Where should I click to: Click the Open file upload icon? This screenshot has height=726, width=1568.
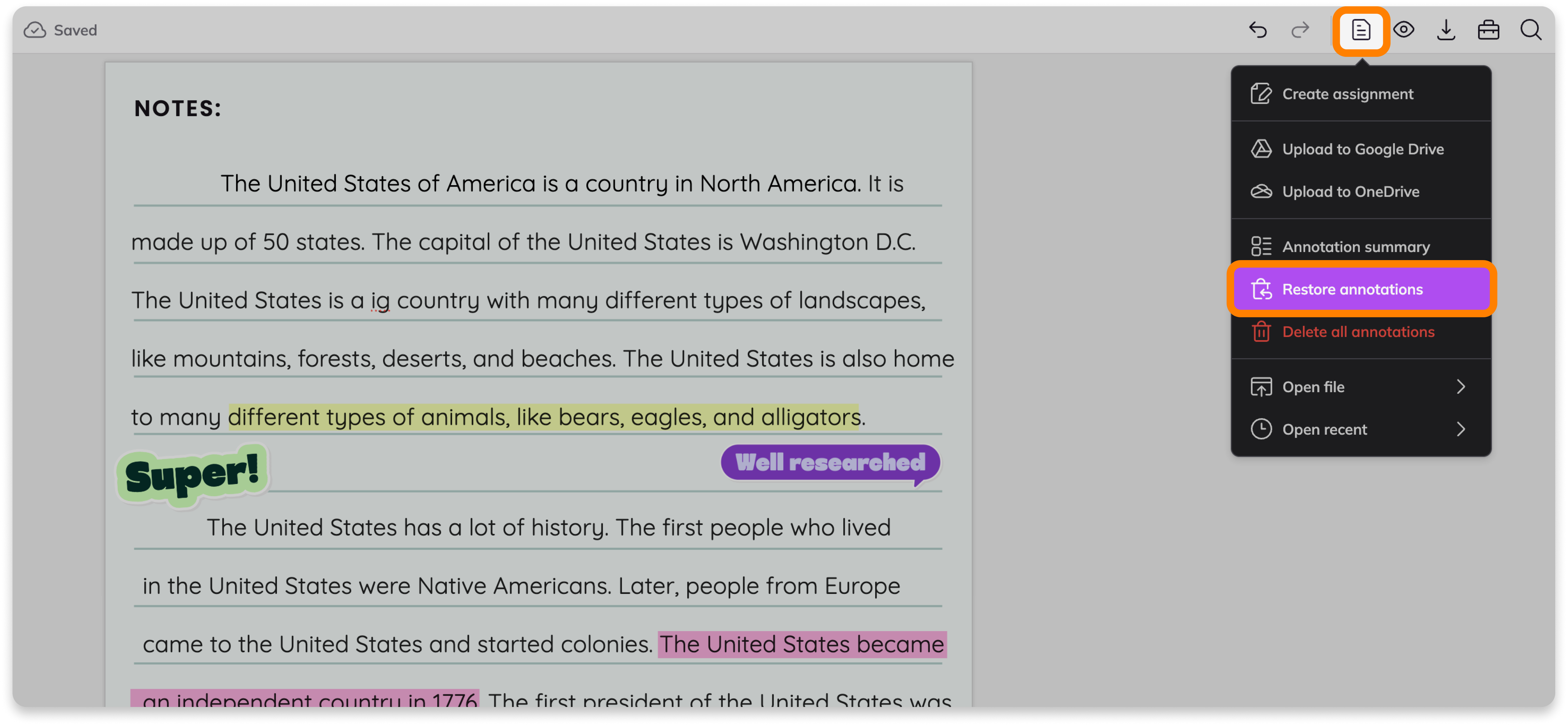coord(1260,387)
